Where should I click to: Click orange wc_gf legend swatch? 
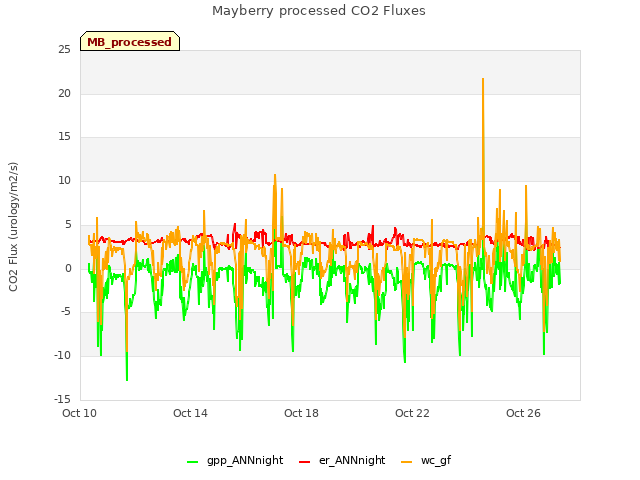tap(407, 461)
